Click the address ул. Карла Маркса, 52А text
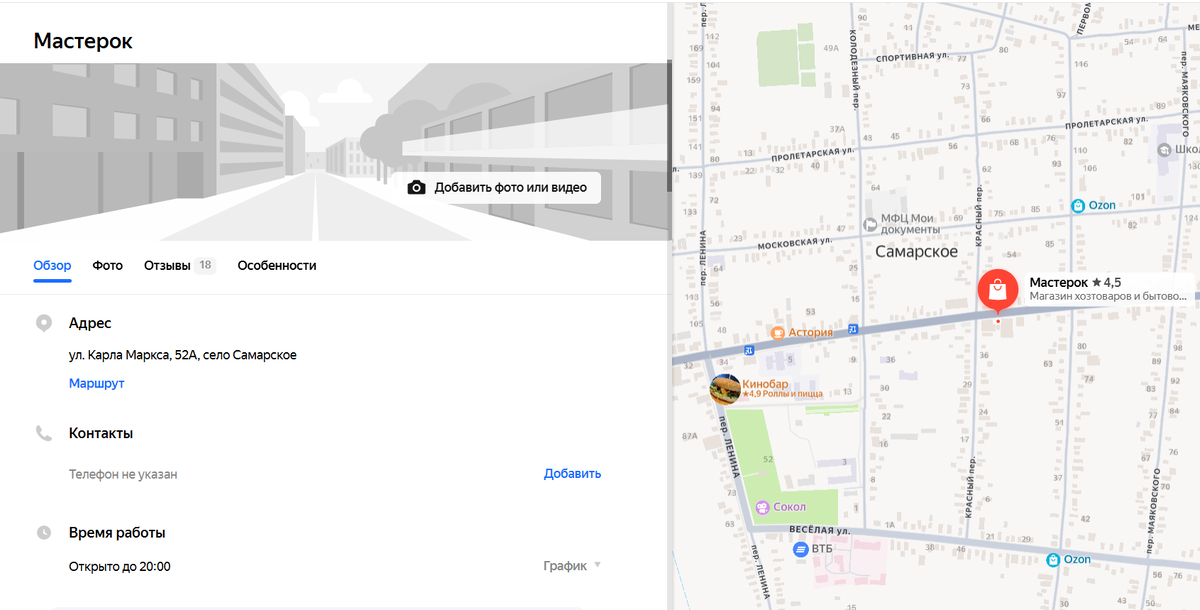 pos(183,355)
